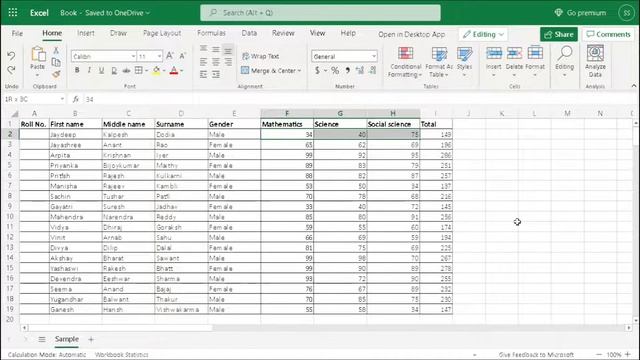
Task: Open the Calibri font name dropdown
Action: 133,56
